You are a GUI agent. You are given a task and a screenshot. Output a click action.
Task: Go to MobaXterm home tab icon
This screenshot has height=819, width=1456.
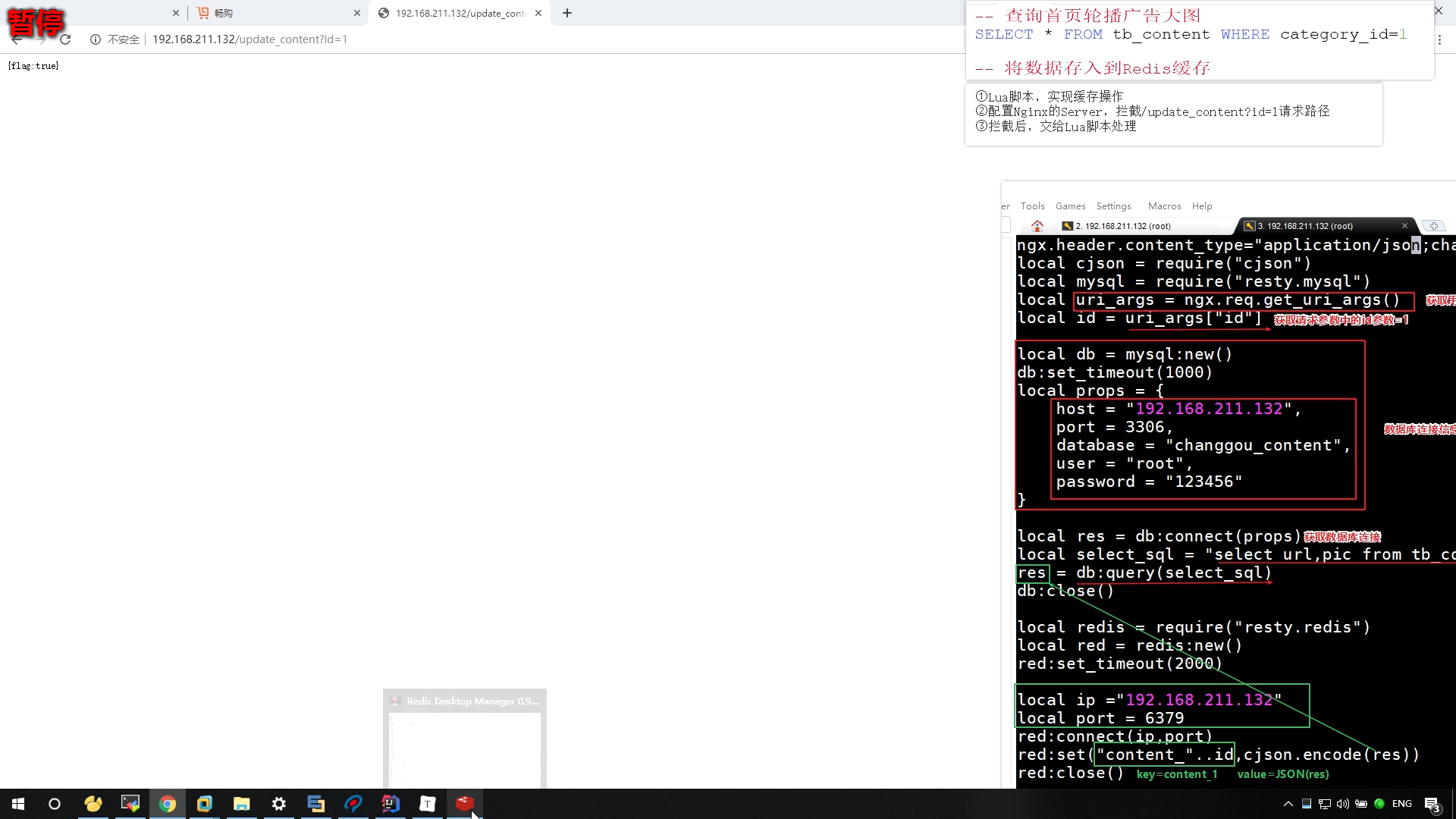1037,226
